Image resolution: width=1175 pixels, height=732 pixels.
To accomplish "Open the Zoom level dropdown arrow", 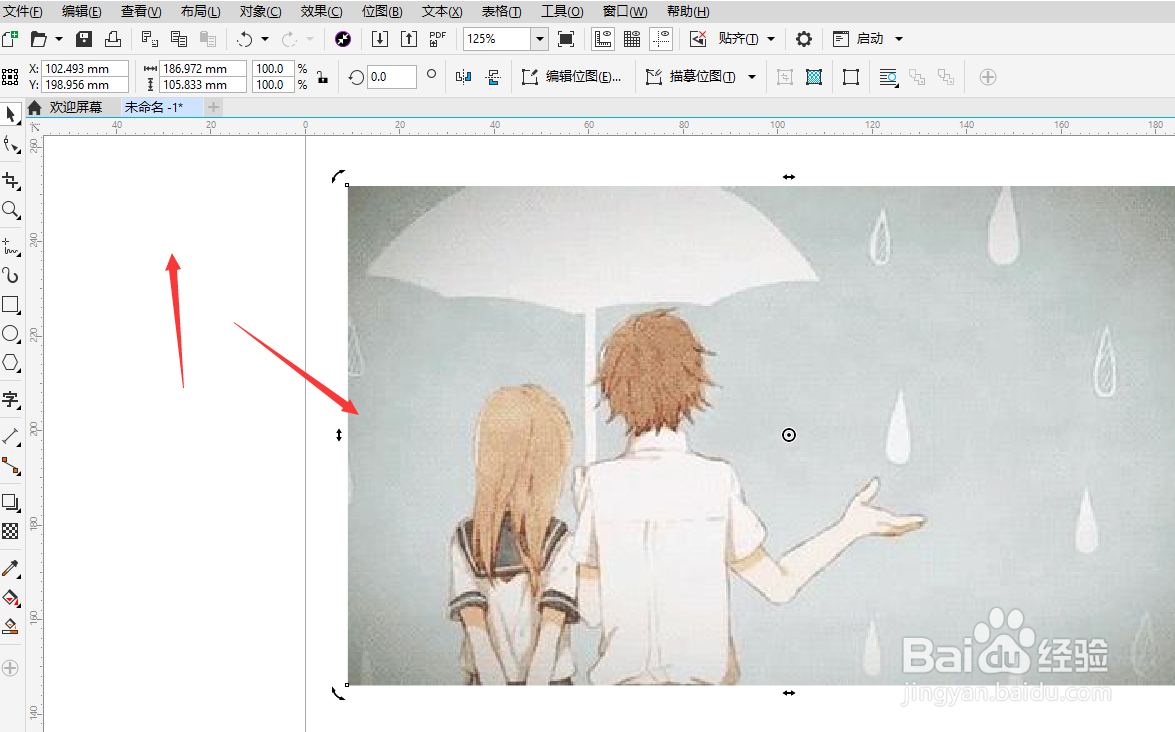I will click(540, 39).
